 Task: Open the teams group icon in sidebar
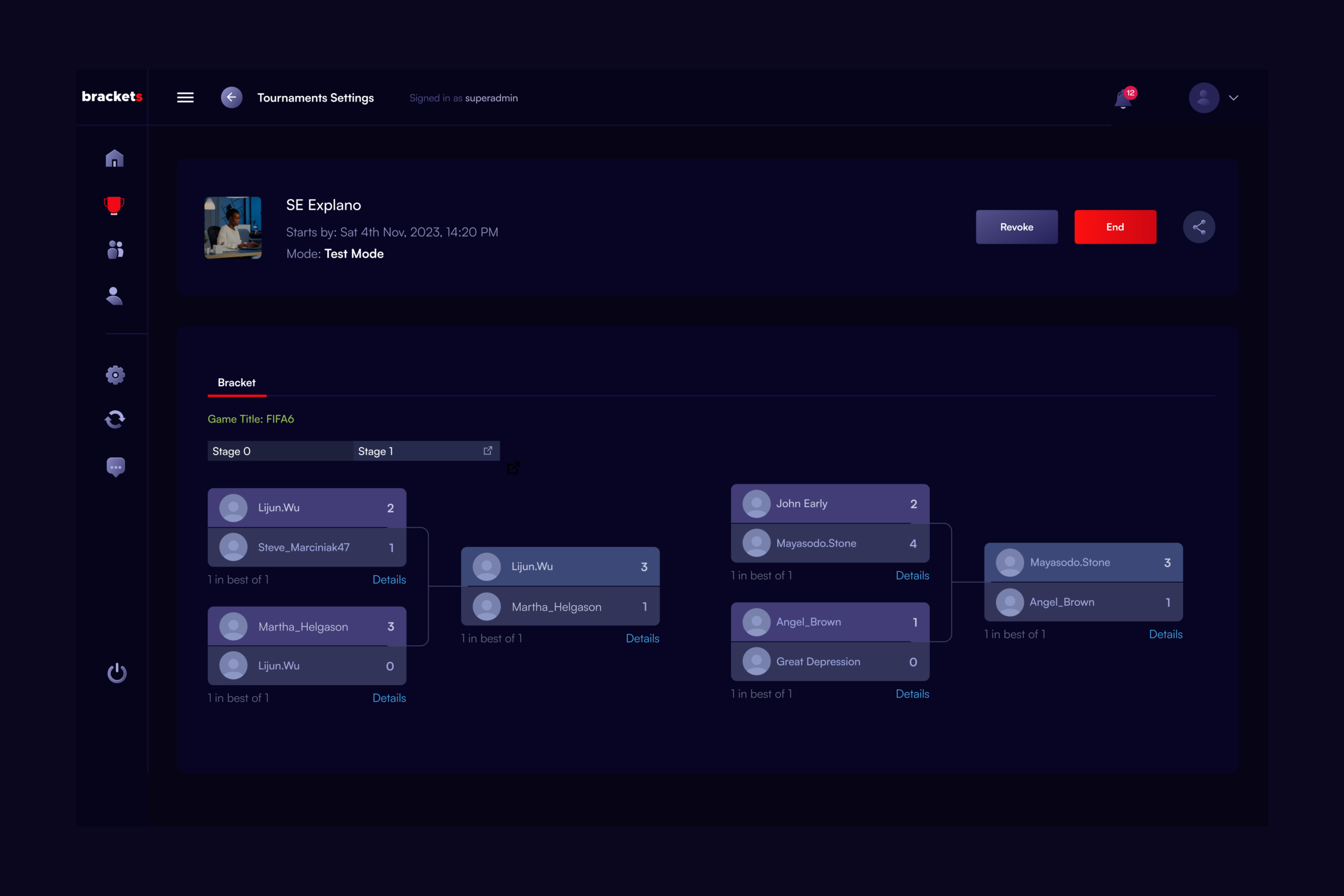click(x=115, y=250)
